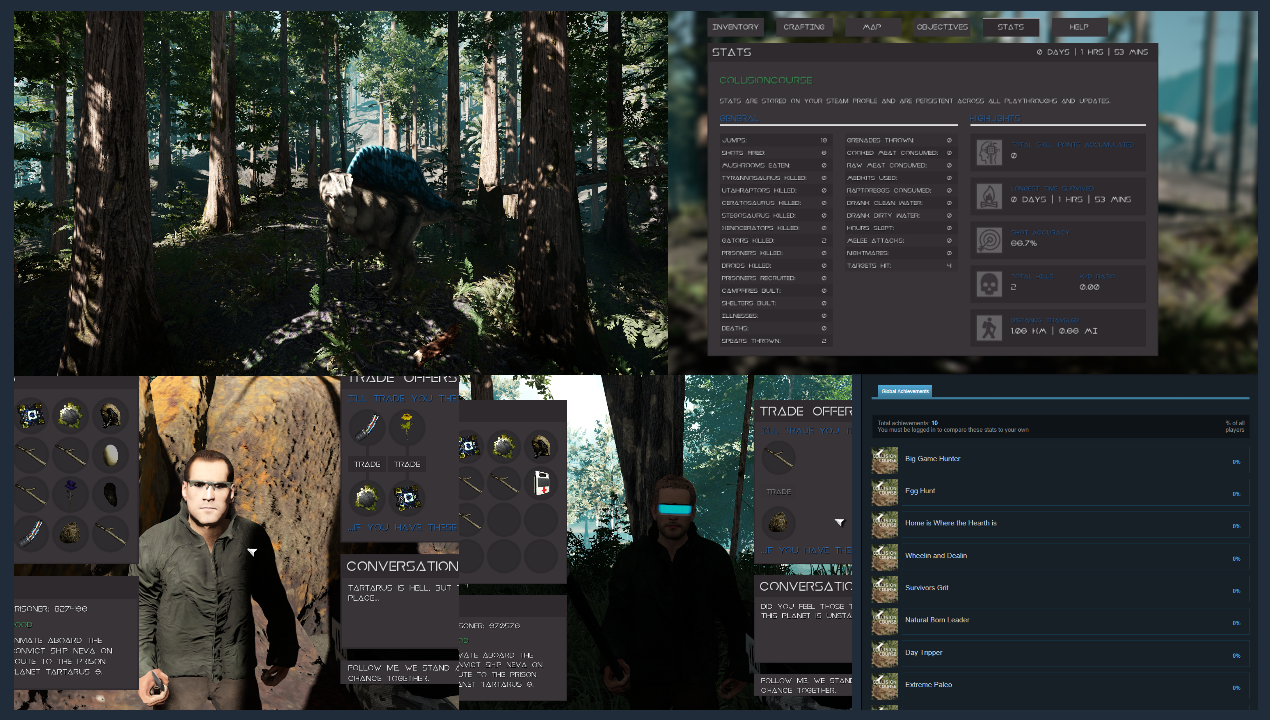Click the skill points brain icon

[989, 151]
